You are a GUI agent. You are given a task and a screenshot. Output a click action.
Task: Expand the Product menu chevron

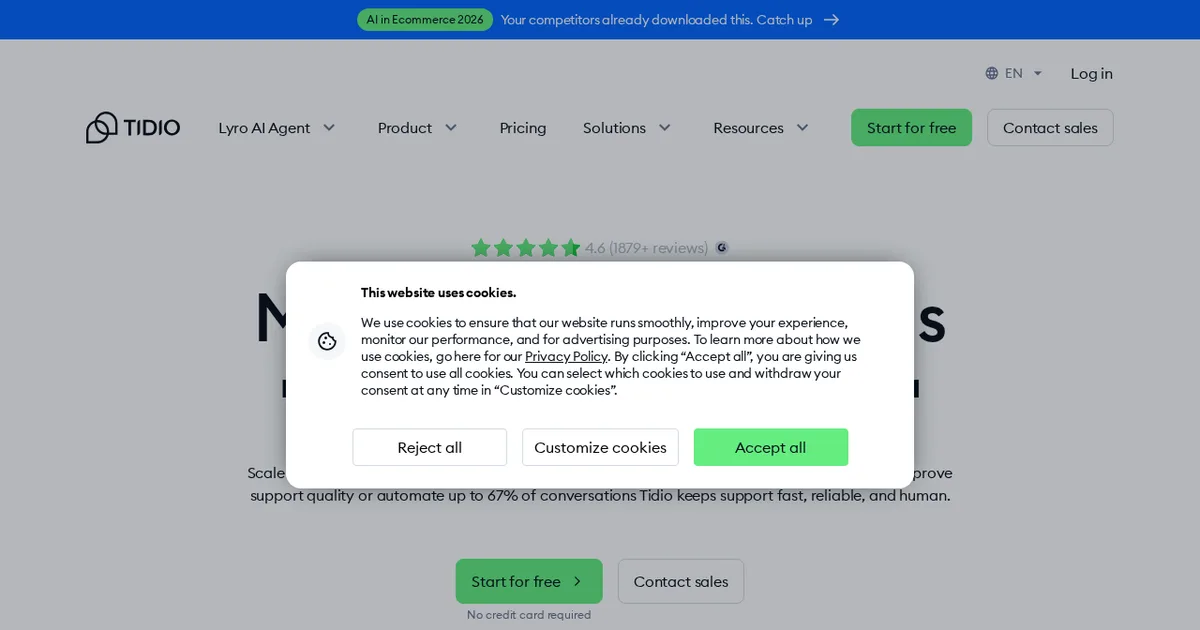(451, 128)
